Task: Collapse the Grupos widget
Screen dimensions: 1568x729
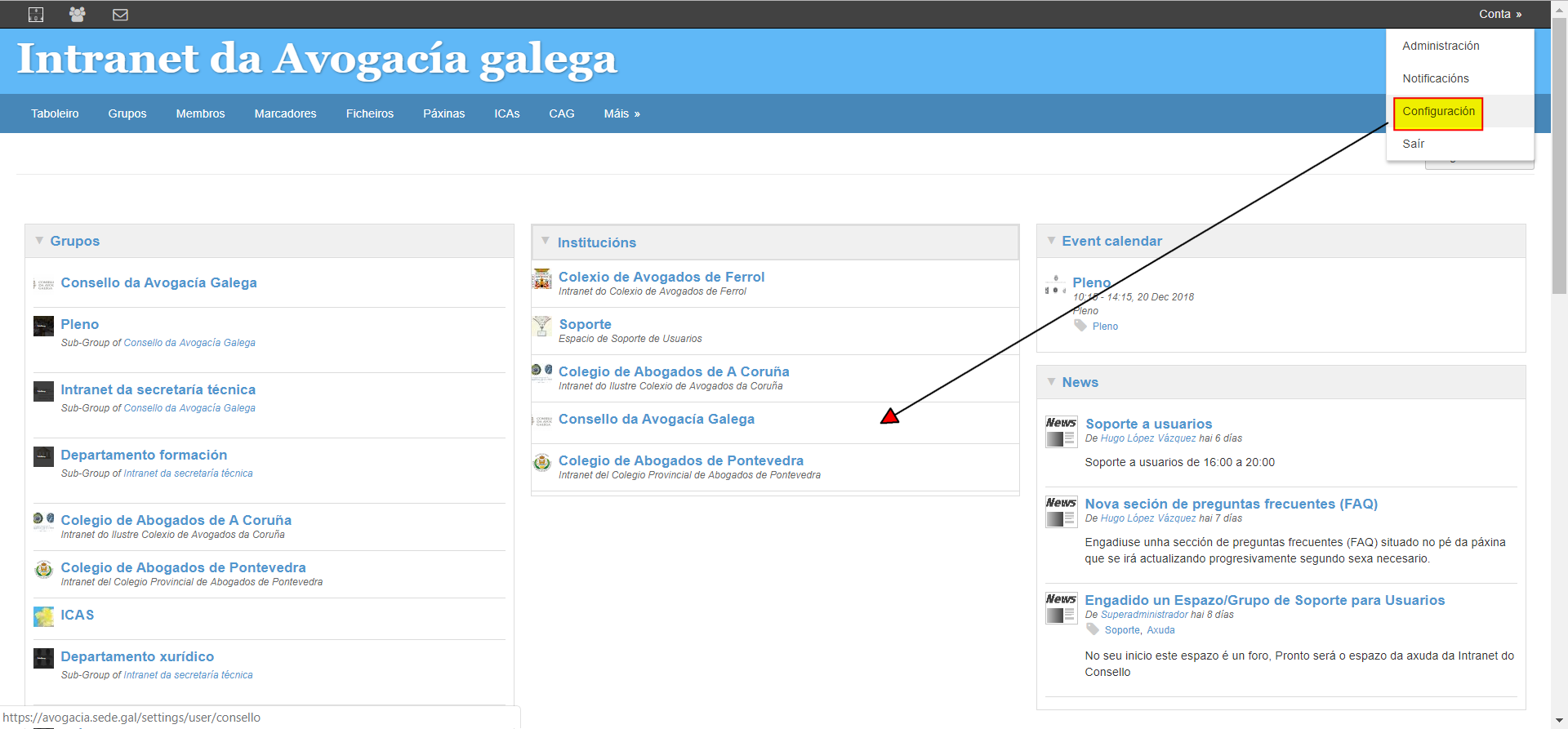Action: coord(39,241)
